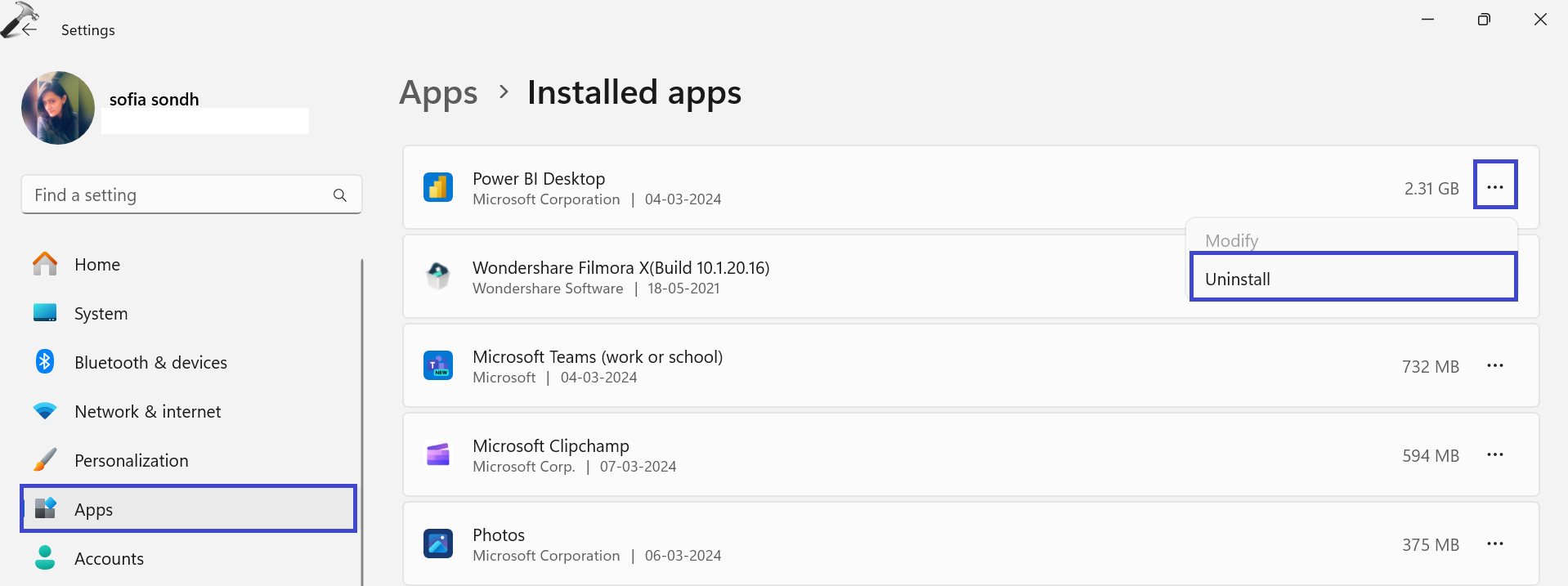Click the Photos app icon
The width and height of the screenshot is (1568, 586).
click(438, 544)
